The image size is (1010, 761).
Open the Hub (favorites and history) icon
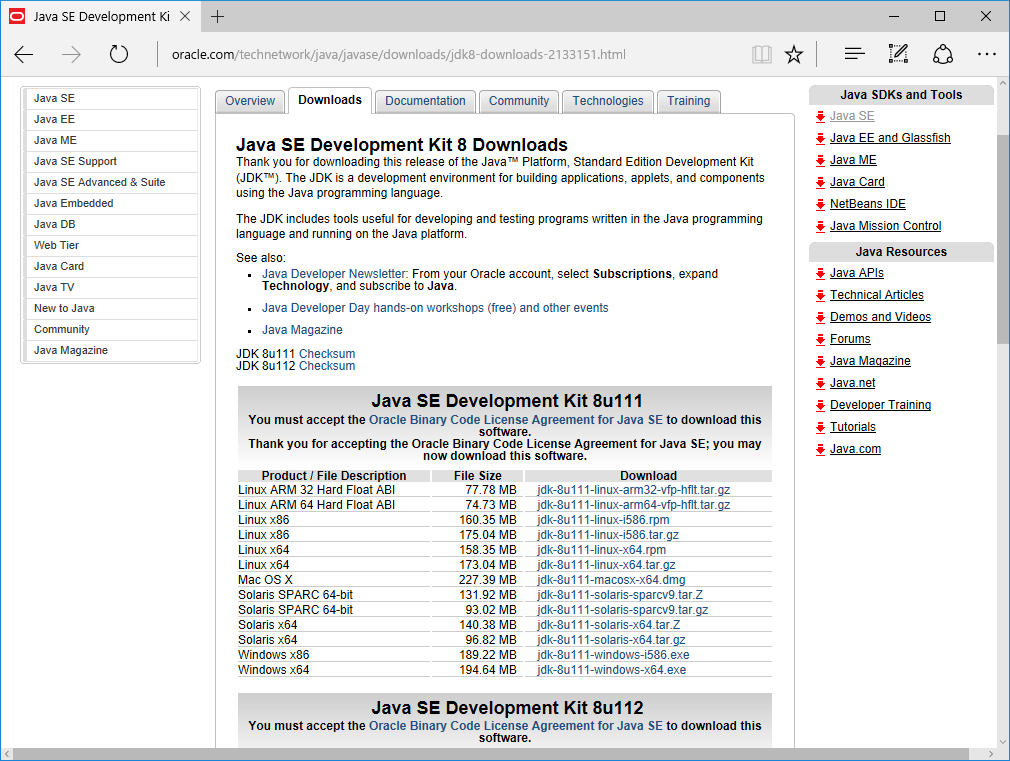coord(854,54)
